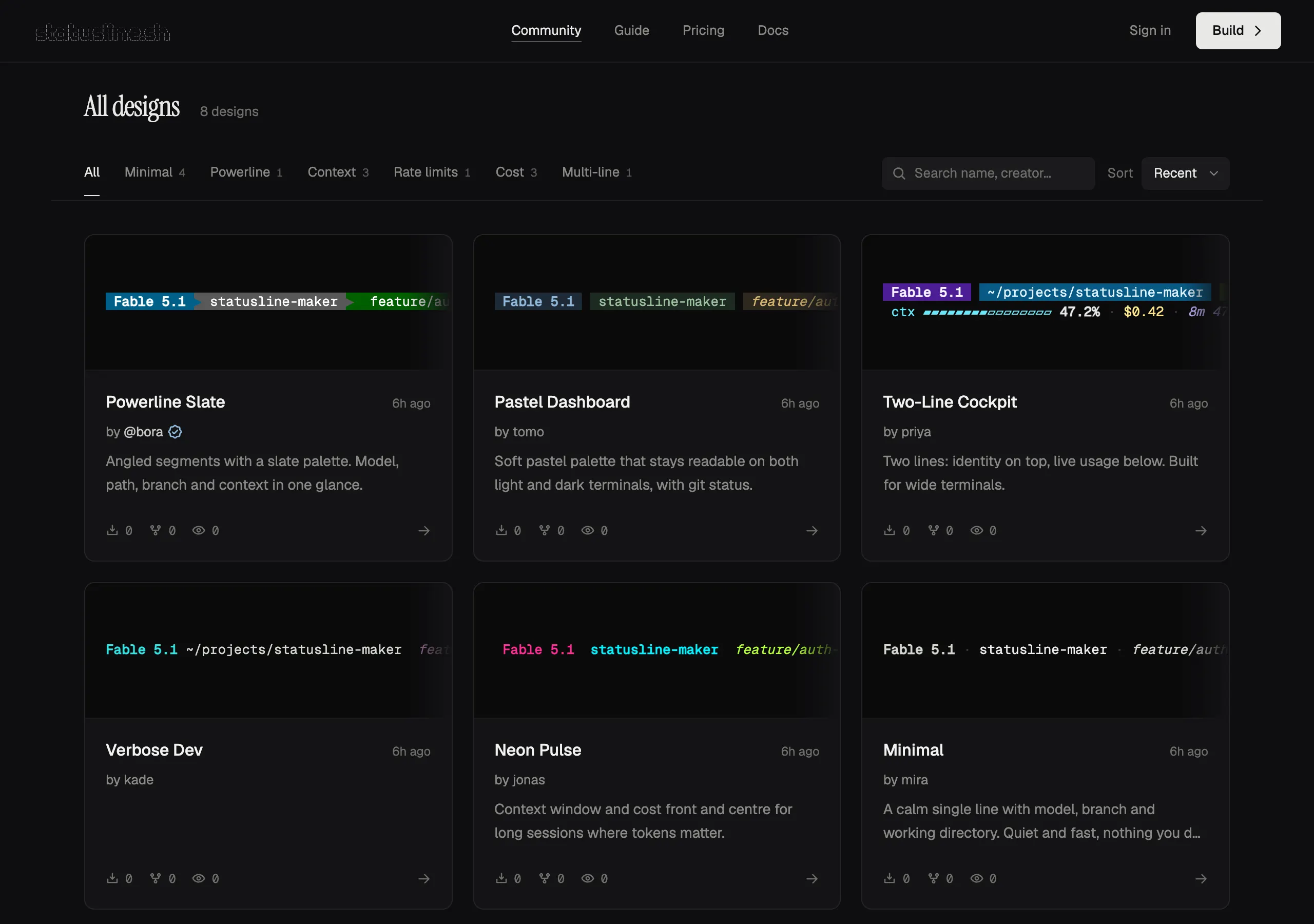Image resolution: width=1314 pixels, height=924 pixels.
Task: Click the Verbose Dev preview thumbnail
Action: [268, 650]
